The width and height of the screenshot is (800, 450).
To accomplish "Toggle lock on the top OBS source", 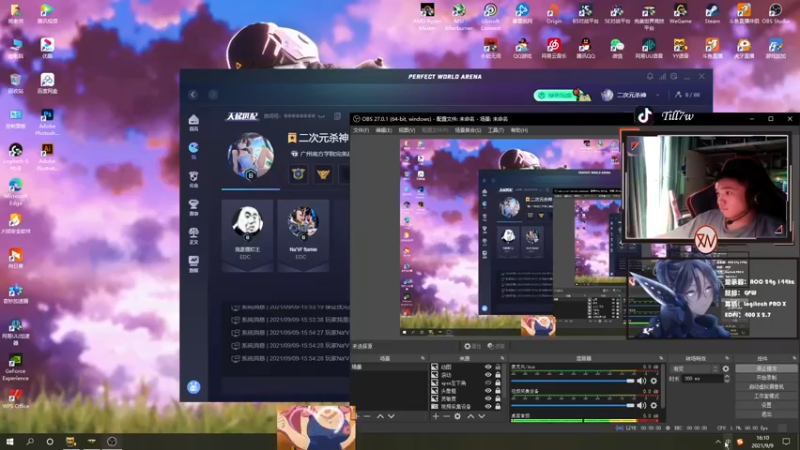I will click(x=497, y=367).
